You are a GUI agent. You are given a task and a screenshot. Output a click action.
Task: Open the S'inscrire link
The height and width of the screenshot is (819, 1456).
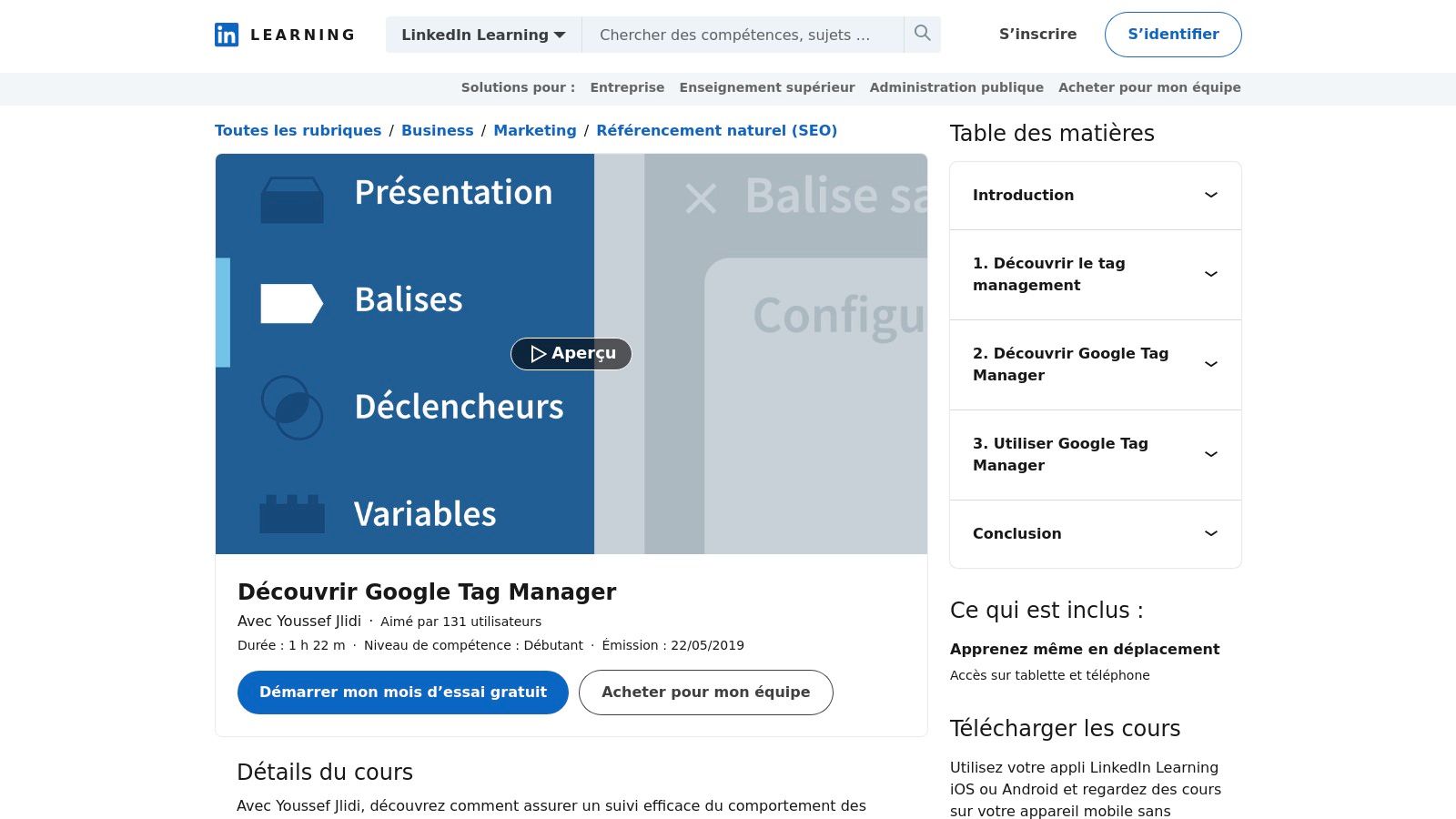click(1037, 34)
